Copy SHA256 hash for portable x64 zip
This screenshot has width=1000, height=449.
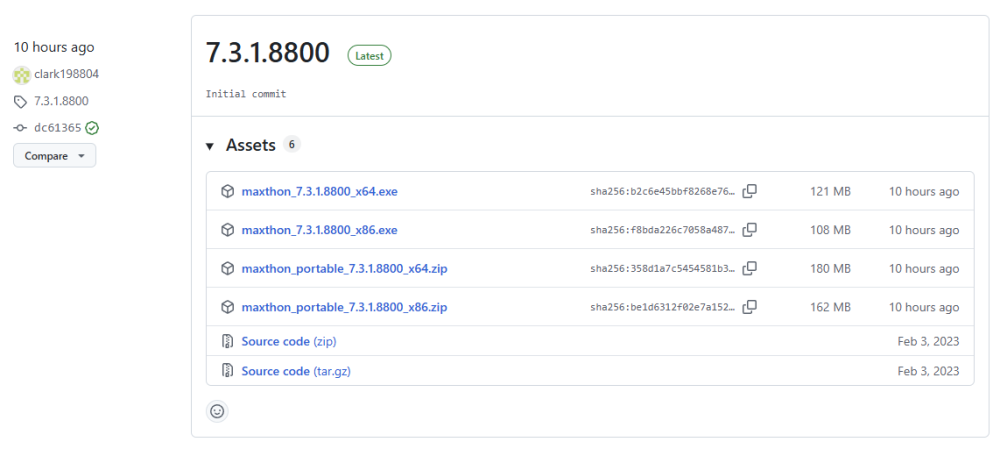click(749, 268)
